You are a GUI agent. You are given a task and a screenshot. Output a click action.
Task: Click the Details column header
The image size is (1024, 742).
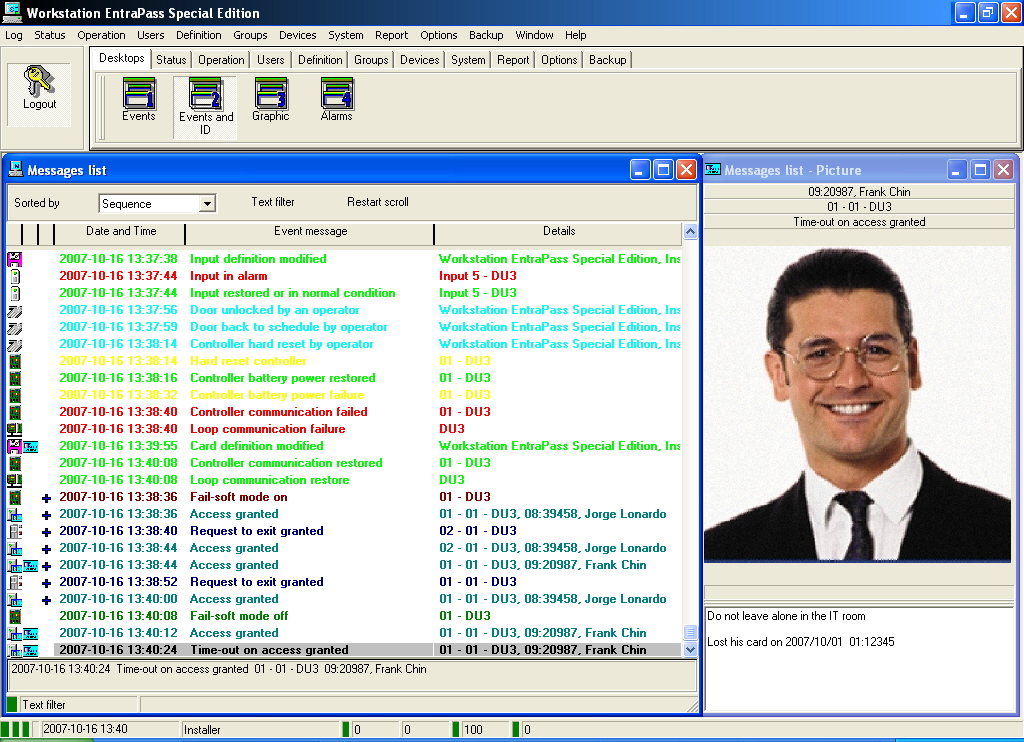click(x=559, y=231)
